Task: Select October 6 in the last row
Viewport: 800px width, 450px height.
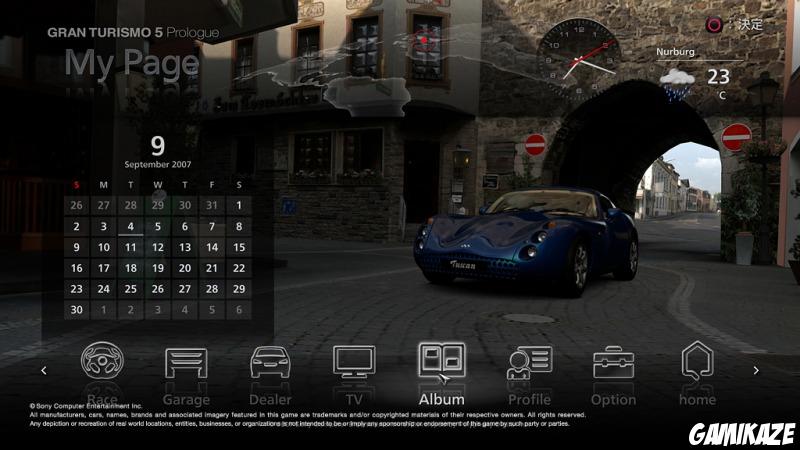Action: [239, 310]
